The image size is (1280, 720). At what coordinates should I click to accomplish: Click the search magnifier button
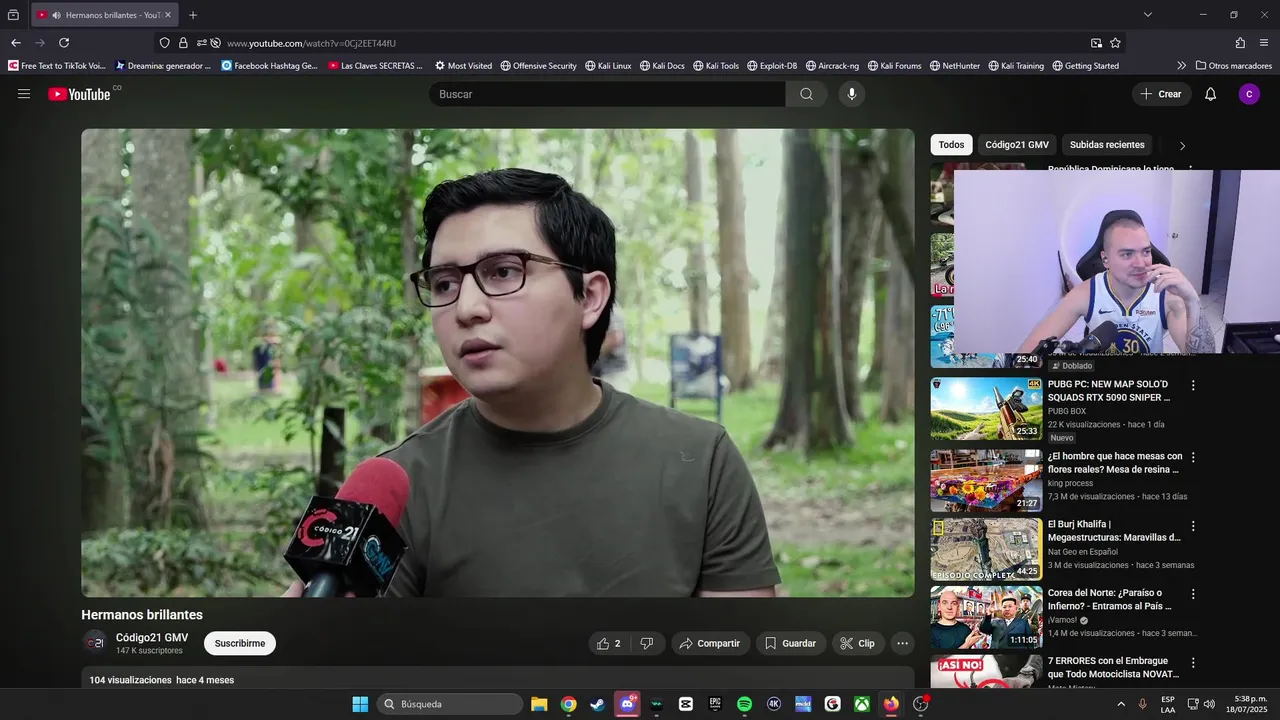pyautogui.click(x=806, y=94)
